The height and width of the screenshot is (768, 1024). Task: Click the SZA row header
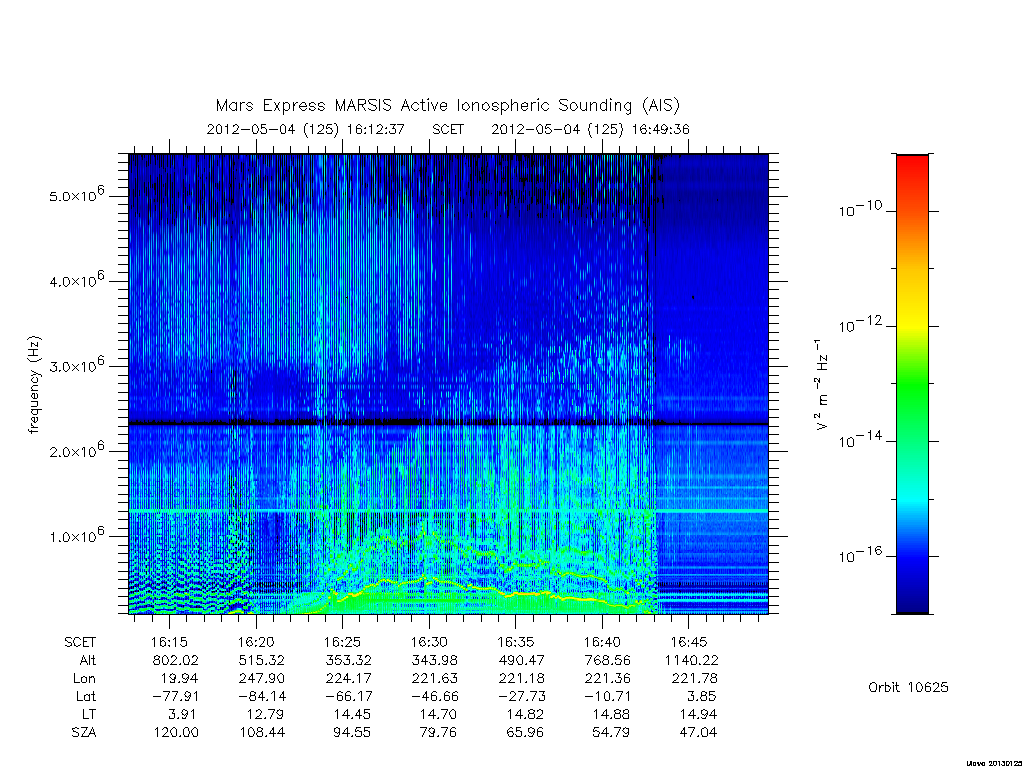pyautogui.click(x=84, y=732)
